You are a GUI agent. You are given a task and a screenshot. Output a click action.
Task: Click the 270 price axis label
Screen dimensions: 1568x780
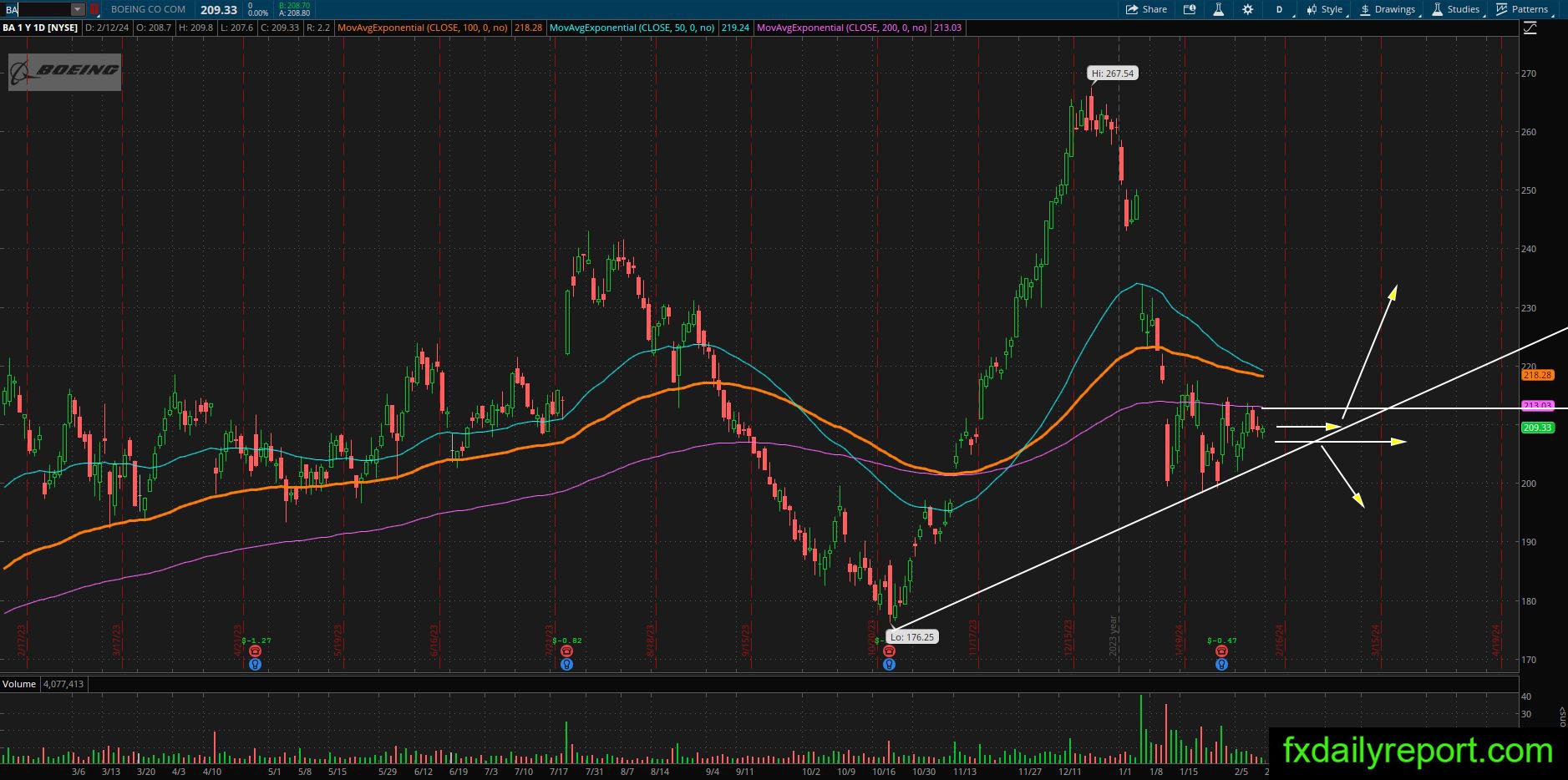click(1529, 73)
